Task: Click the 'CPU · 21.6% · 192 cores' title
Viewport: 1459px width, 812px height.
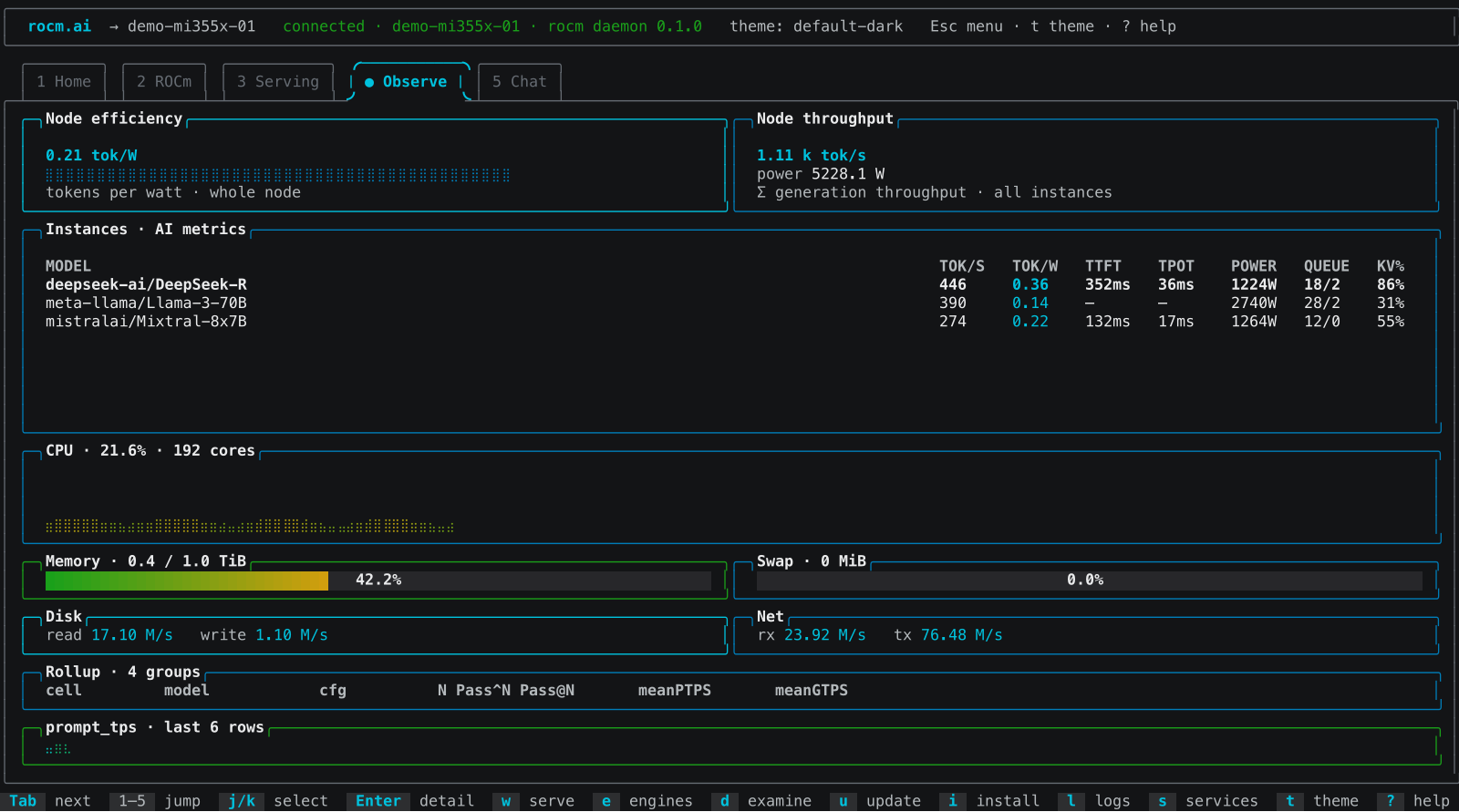Action: pos(150,451)
